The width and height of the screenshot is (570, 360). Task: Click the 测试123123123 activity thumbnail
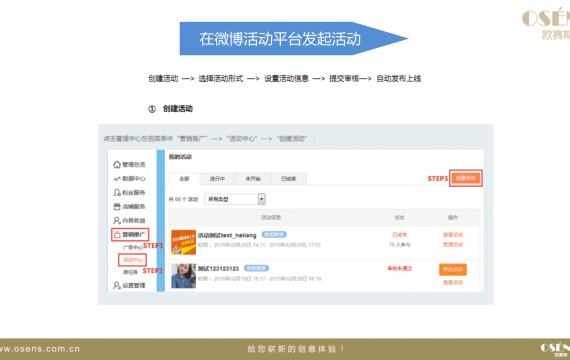click(x=184, y=276)
